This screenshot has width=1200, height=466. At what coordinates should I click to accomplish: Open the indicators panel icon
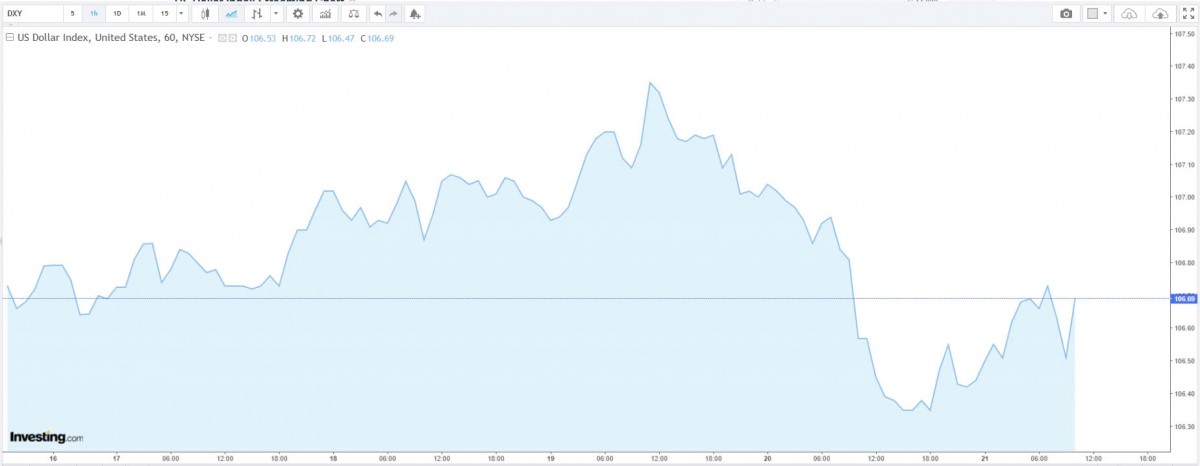coord(325,14)
